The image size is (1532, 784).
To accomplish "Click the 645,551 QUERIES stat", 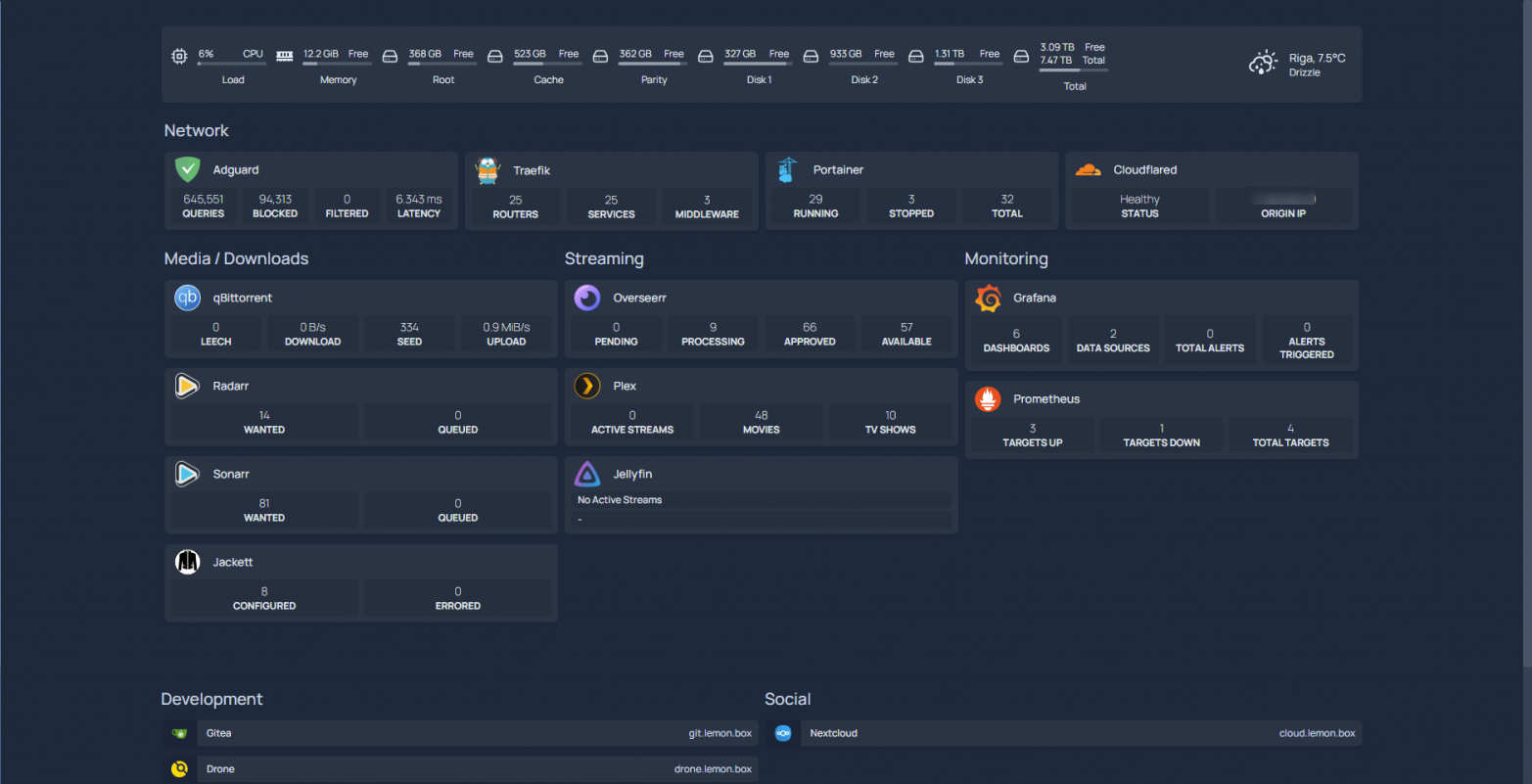I will click(204, 207).
